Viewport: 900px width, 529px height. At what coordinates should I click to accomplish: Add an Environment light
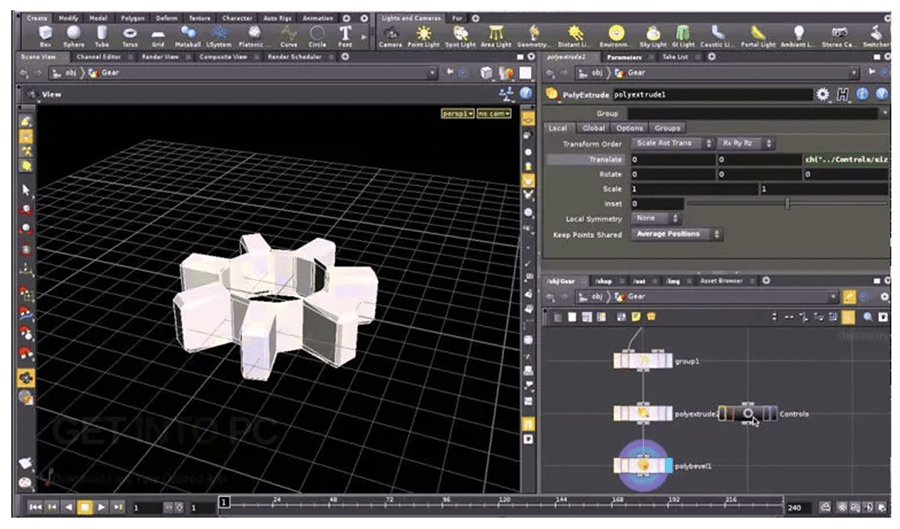615,36
